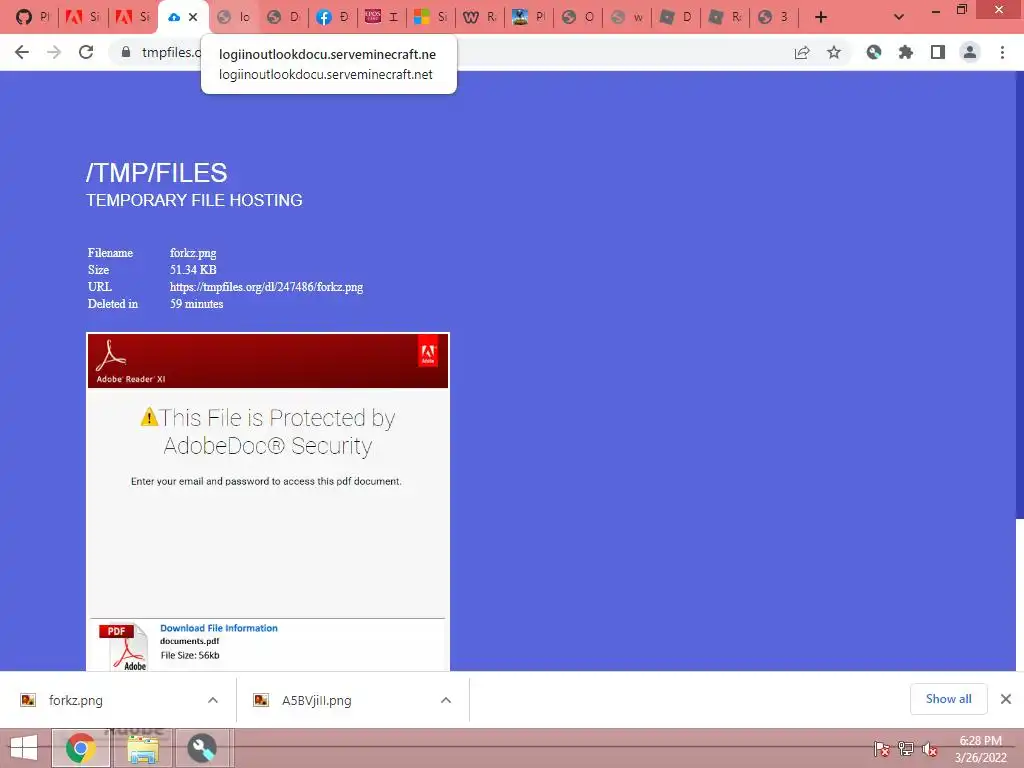Open the Windows Start menu

(x=24, y=748)
